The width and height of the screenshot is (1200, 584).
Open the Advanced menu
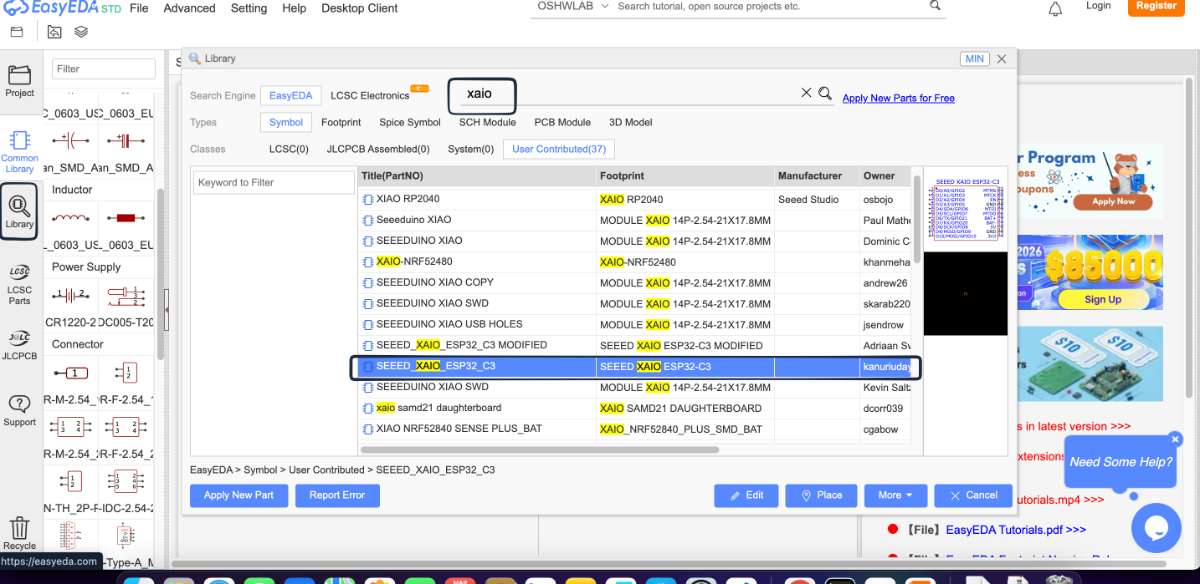[190, 8]
